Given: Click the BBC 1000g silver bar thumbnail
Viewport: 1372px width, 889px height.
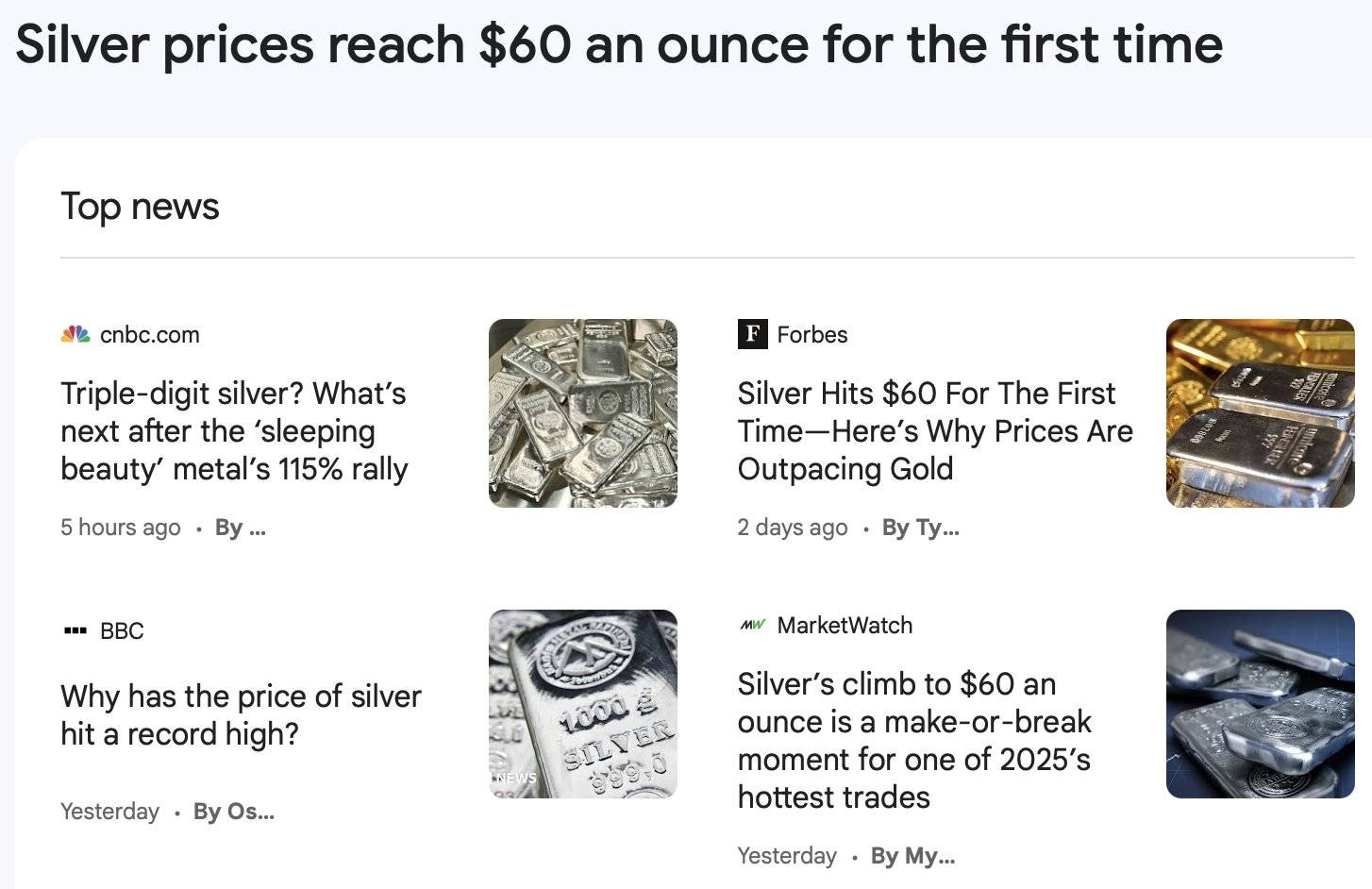Looking at the screenshot, I should (583, 704).
